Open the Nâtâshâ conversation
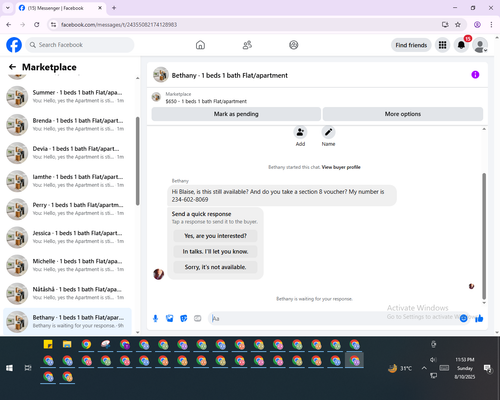500x400 pixels. 67,293
